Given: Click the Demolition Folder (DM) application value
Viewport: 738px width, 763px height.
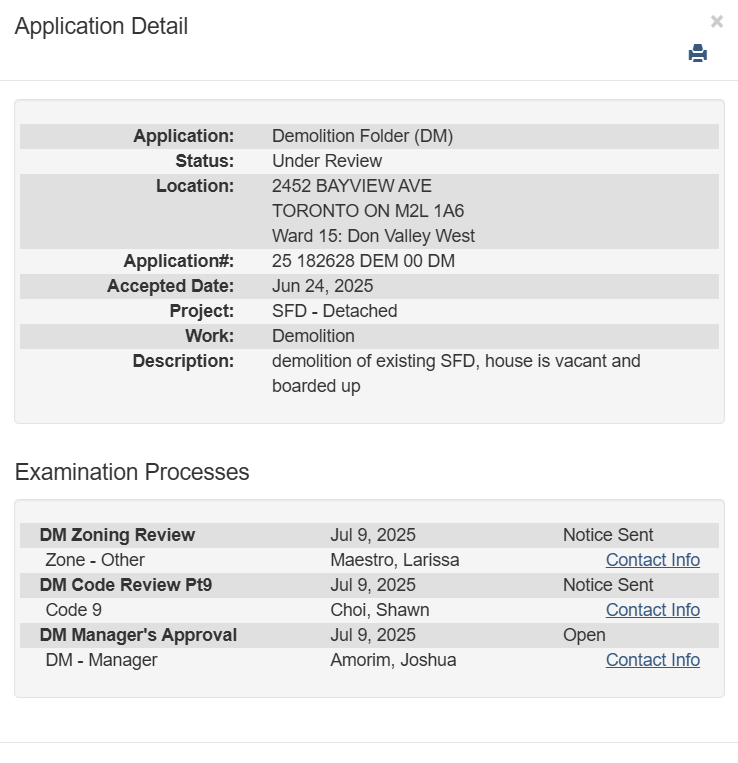Looking at the screenshot, I should (x=362, y=136).
